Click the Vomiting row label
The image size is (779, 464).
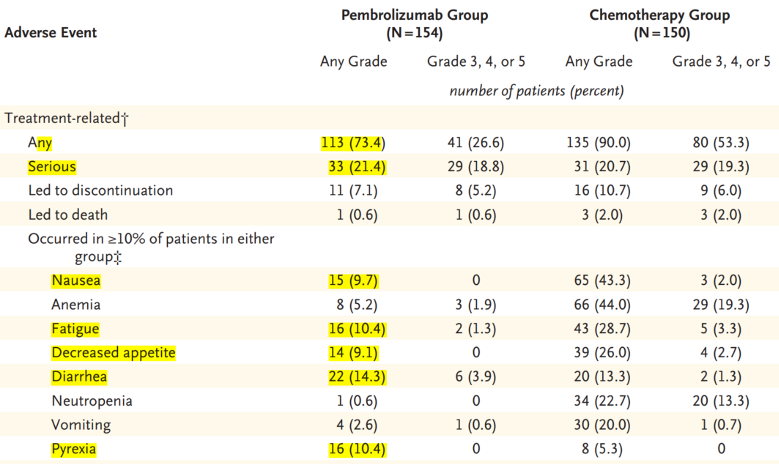[x=81, y=425]
